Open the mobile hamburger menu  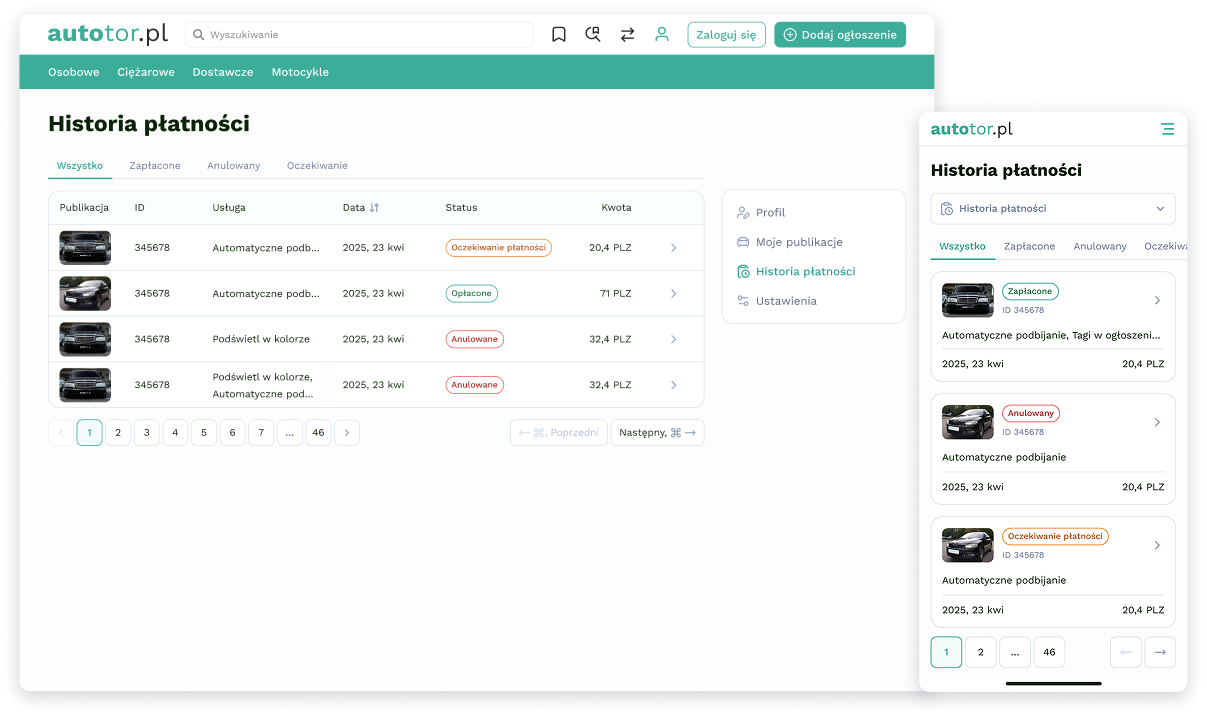[x=1167, y=129]
